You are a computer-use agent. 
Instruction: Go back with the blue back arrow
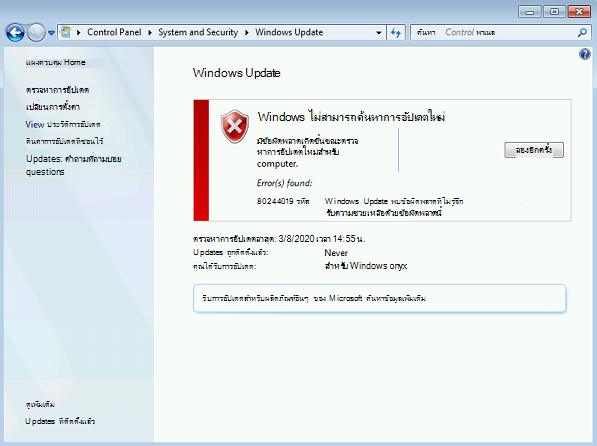coord(15,33)
